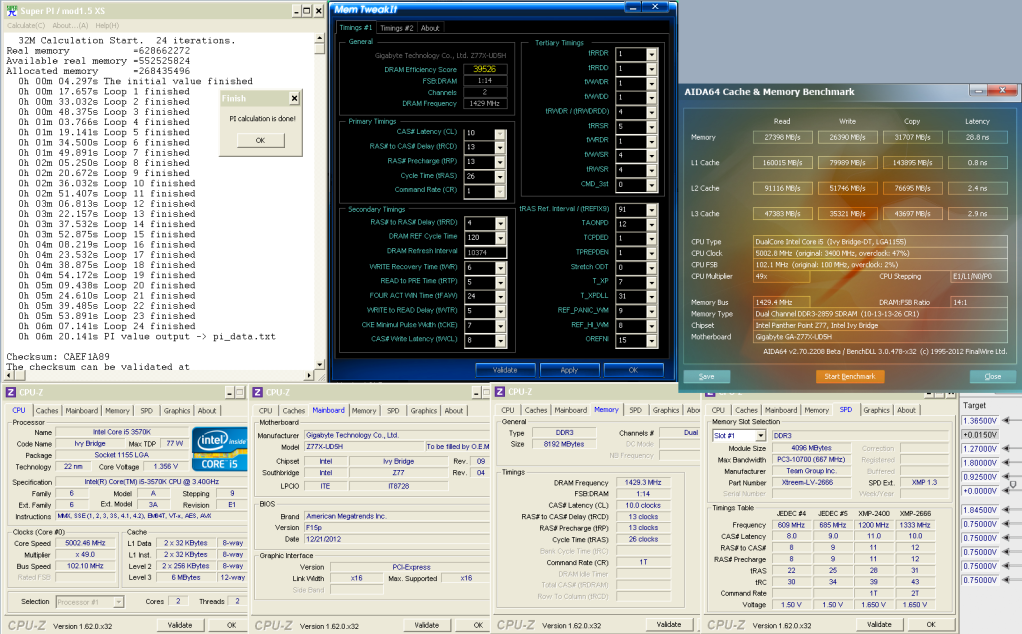1022x634 pixels.
Task: Open the Calculate(C) menu in Super PI
Action: click(25, 25)
